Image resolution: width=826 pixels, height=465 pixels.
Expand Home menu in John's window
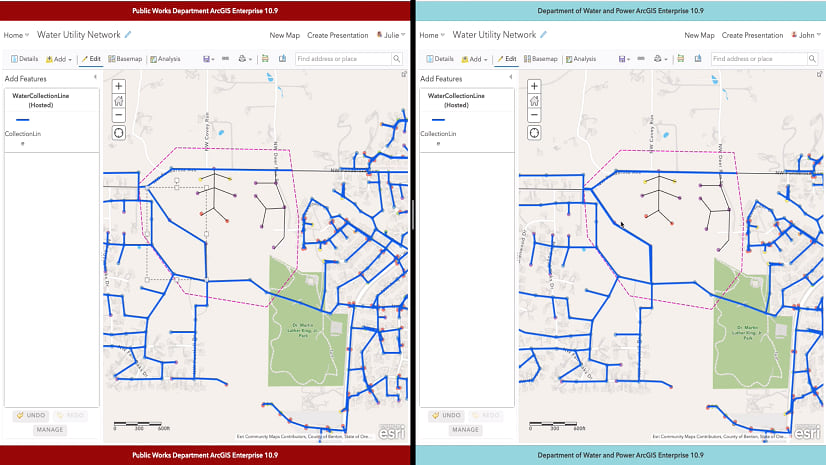[x=432, y=35]
